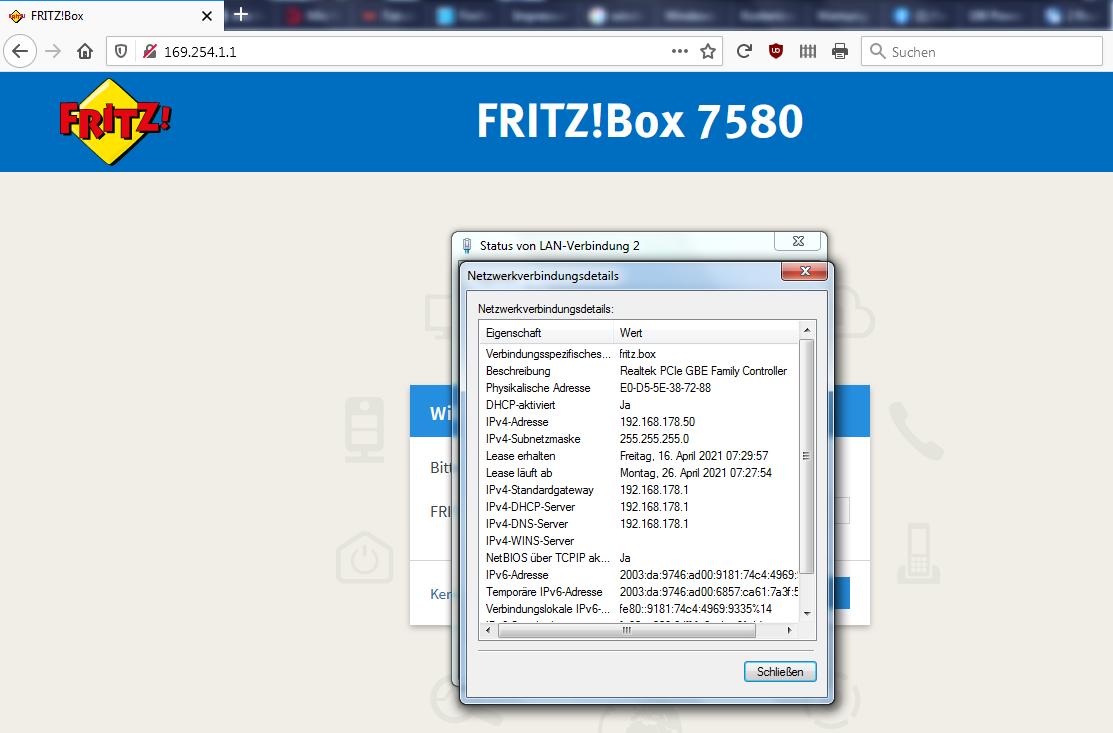Screen dimensions: 1113x733
Task: Click the insecure connection lock icon
Action: pos(149,51)
